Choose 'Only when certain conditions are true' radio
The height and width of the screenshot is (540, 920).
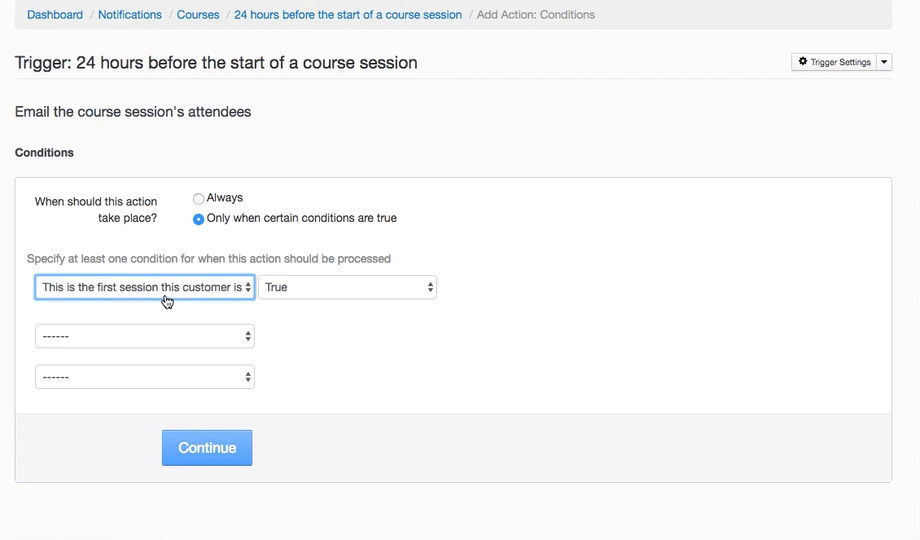198,219
